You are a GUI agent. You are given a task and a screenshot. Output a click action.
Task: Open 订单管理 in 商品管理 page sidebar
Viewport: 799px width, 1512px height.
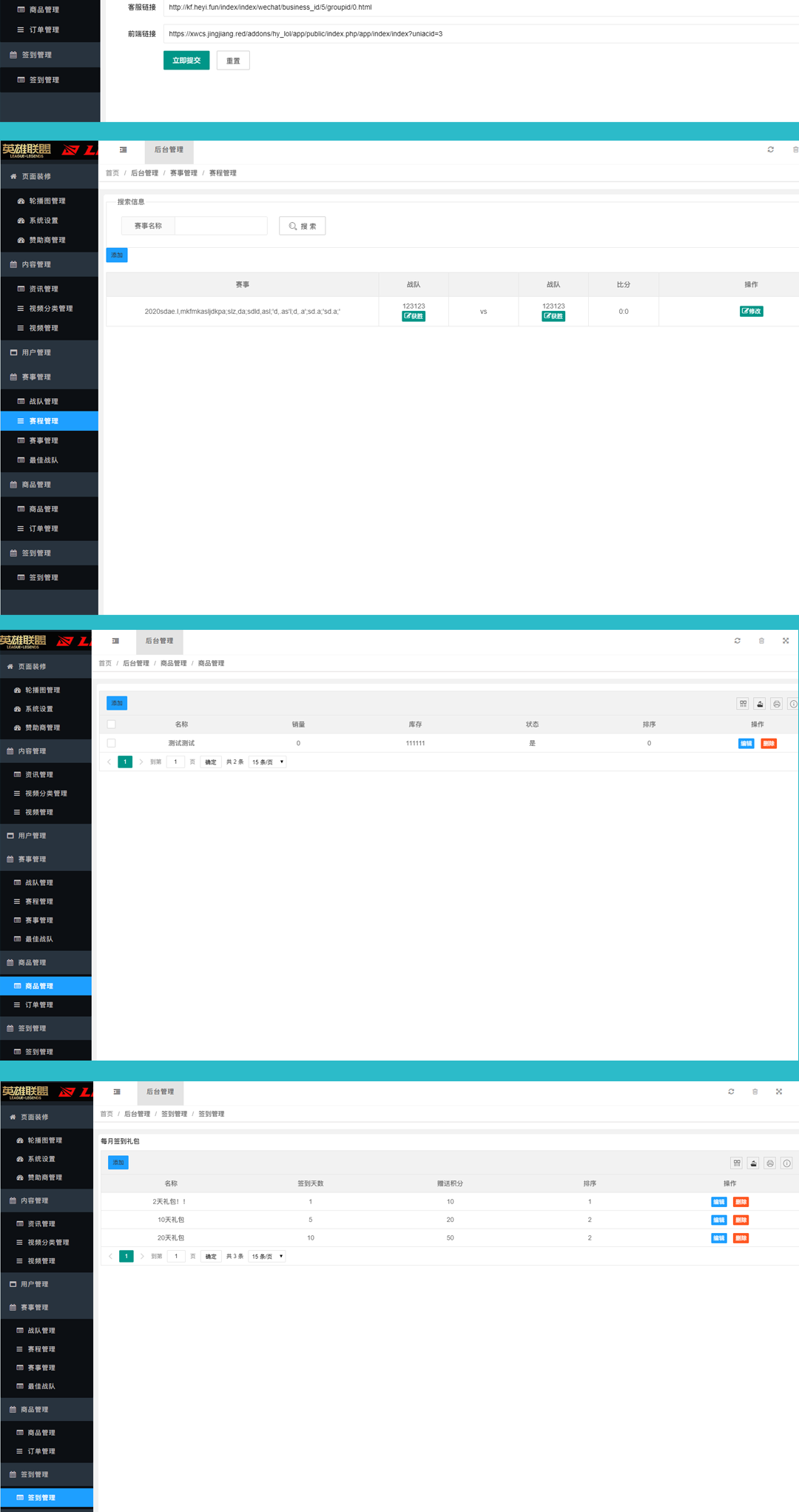46,1005
